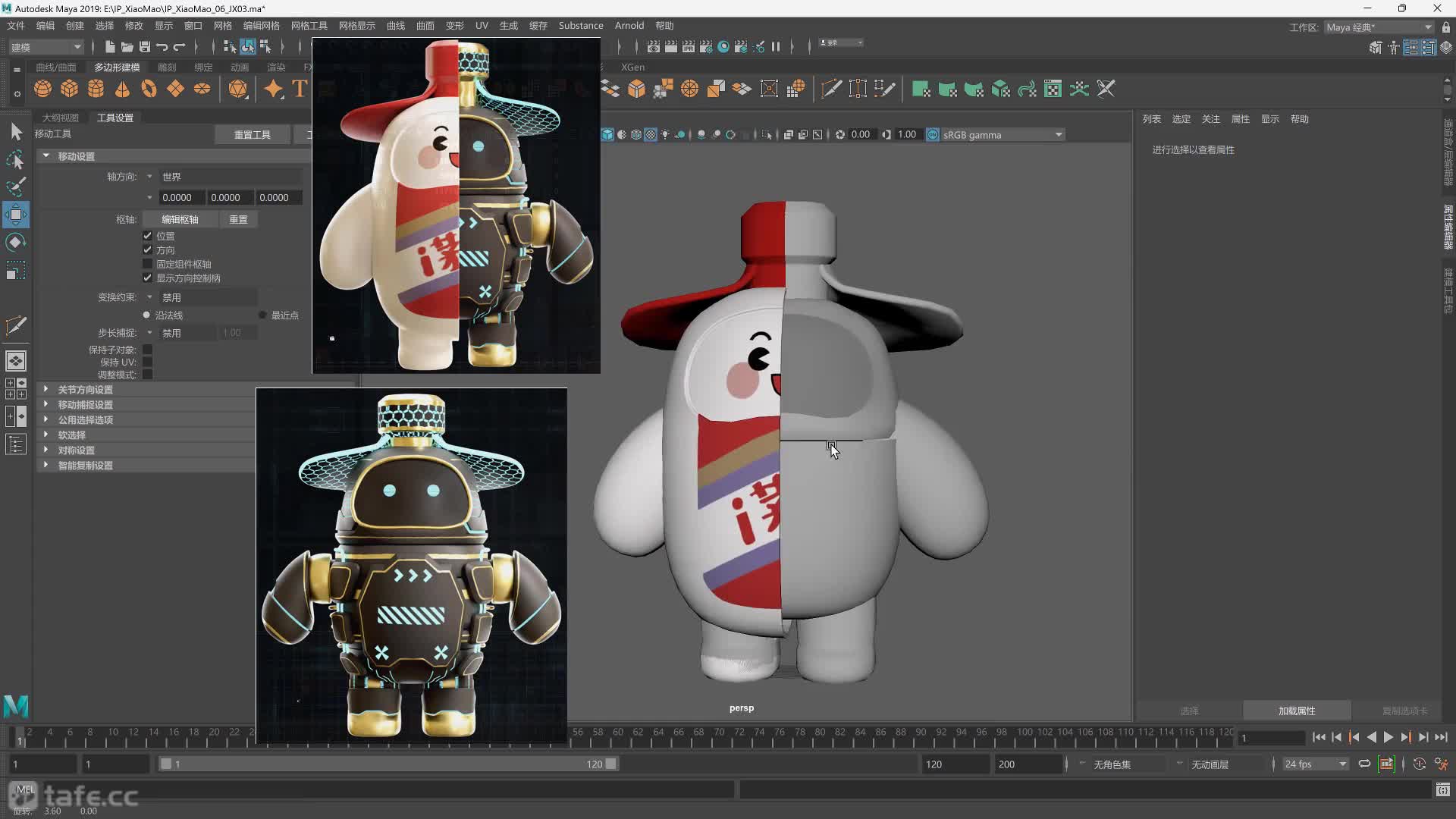Viewport: 1456px width, 819px height.
Task: Click the 关注 attribute editor menu
Action: pyautogui.click(x=1211, y=119)
